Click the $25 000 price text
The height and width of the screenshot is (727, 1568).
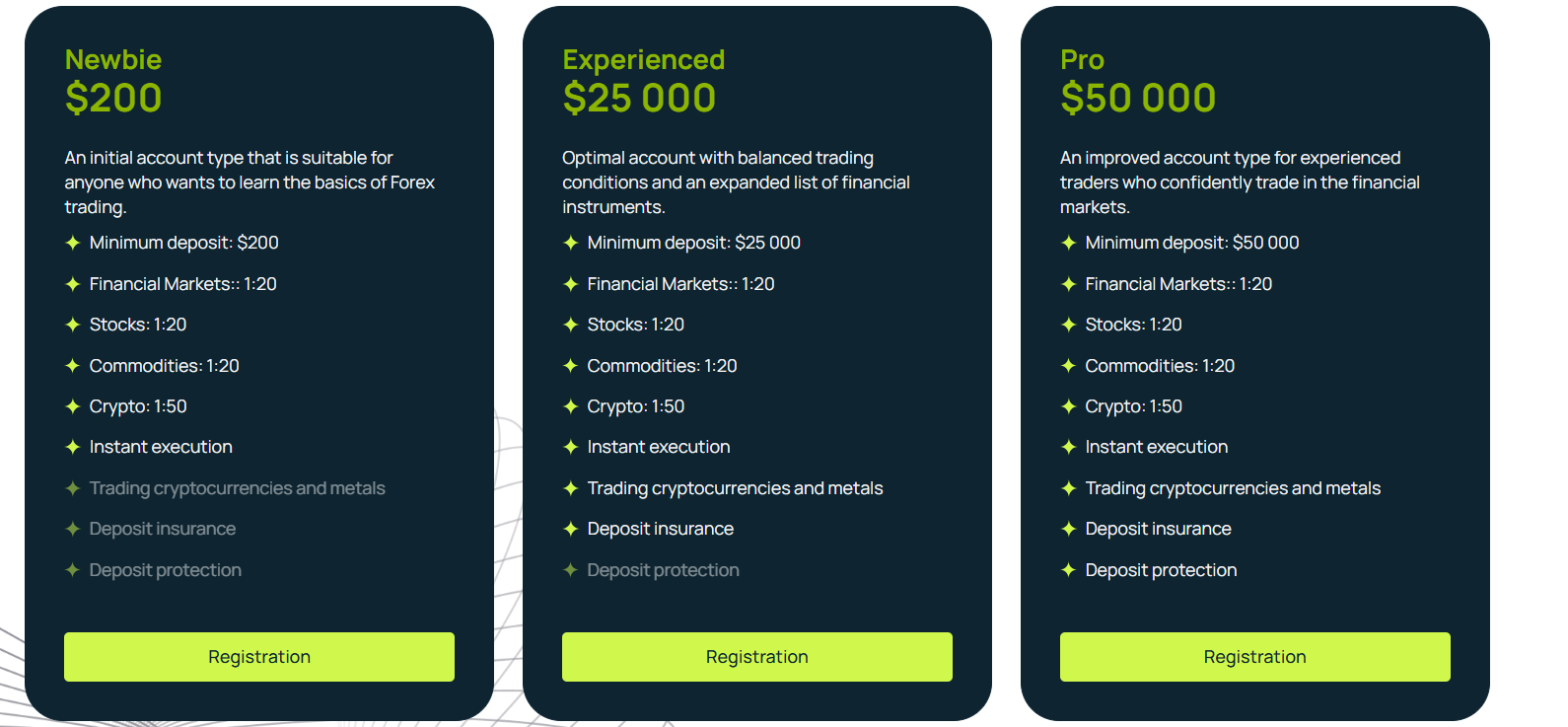(639, 99)
